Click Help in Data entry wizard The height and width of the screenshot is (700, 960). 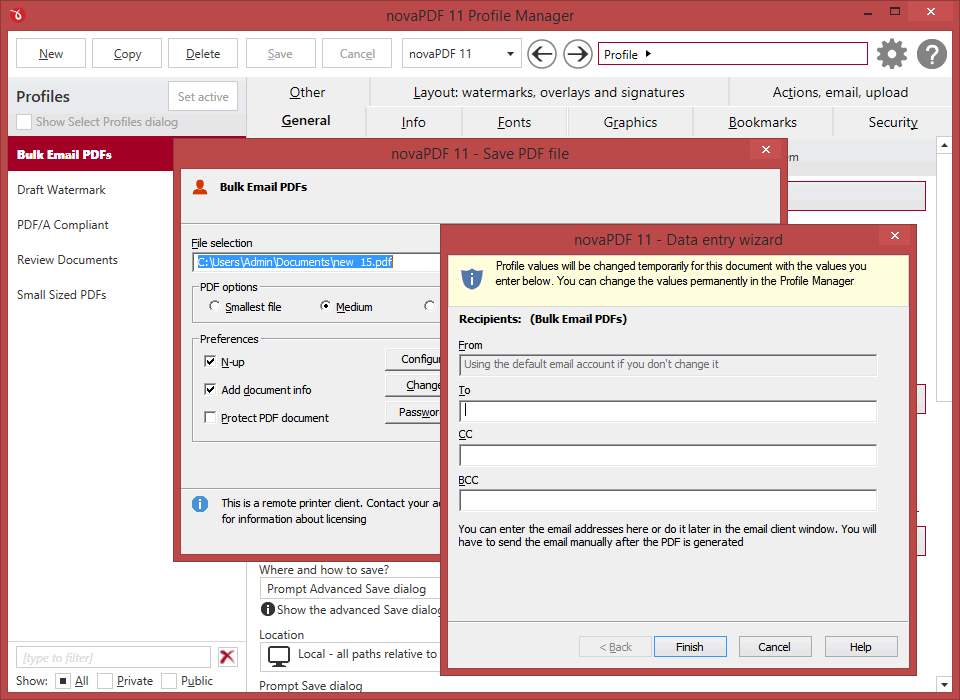[860, 647]
